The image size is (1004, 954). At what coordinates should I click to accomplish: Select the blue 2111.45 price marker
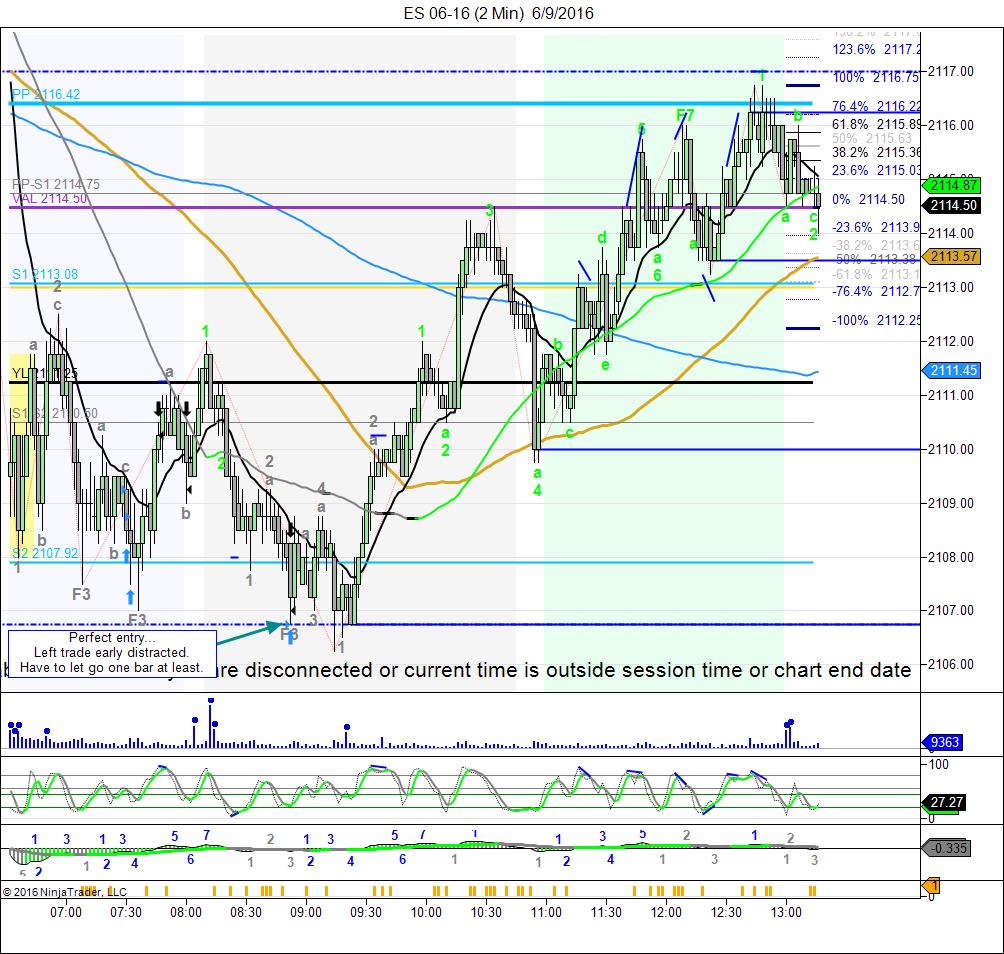click(x=952, y=371)
